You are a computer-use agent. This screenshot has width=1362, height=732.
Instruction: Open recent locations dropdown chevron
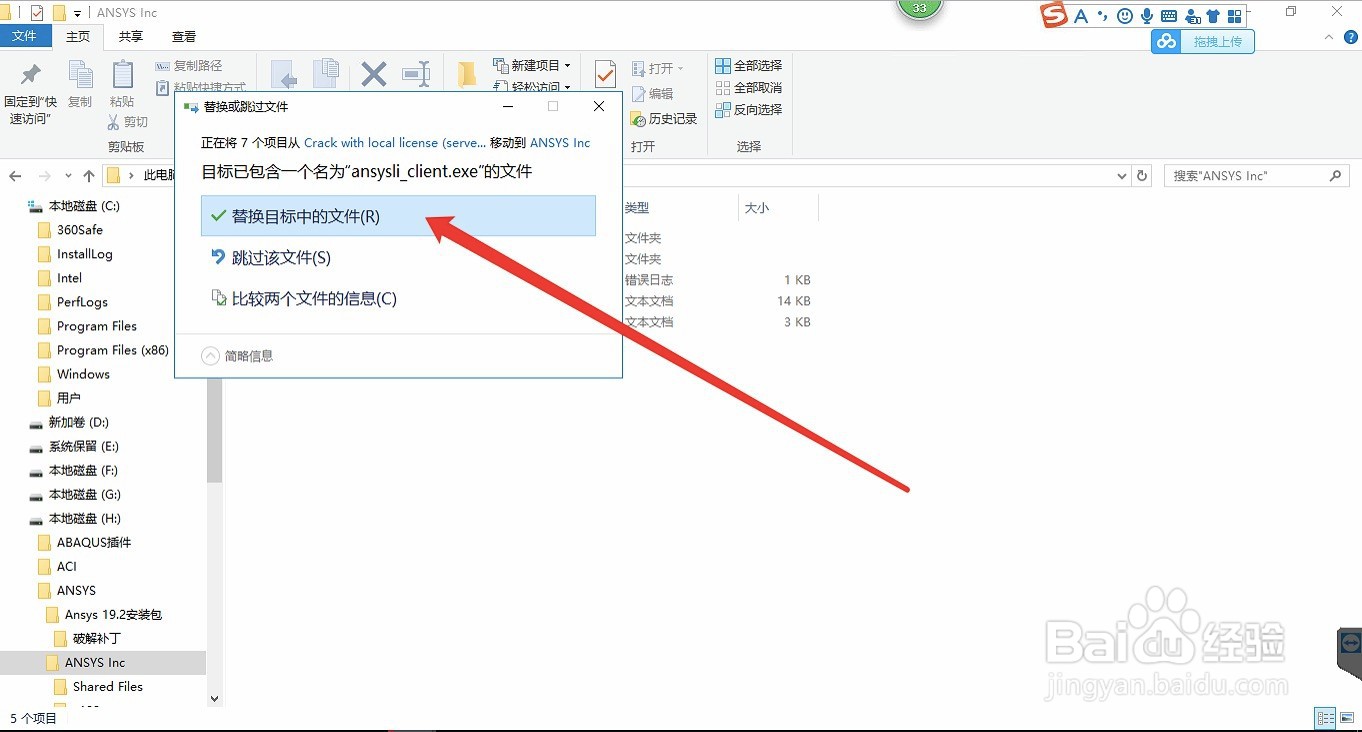click(67, 176)
